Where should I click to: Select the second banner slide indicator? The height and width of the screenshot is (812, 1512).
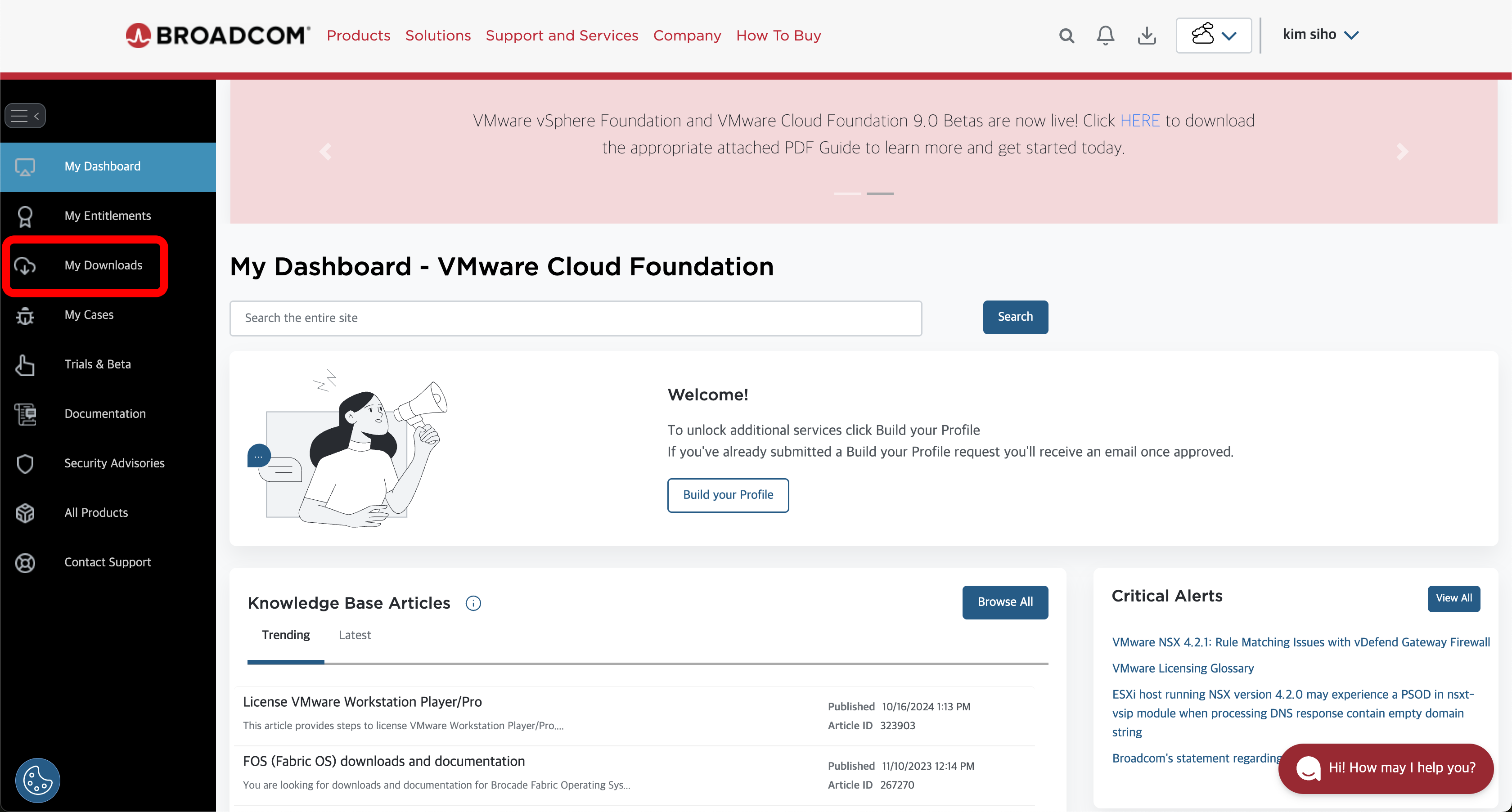[x=879, y=193]
